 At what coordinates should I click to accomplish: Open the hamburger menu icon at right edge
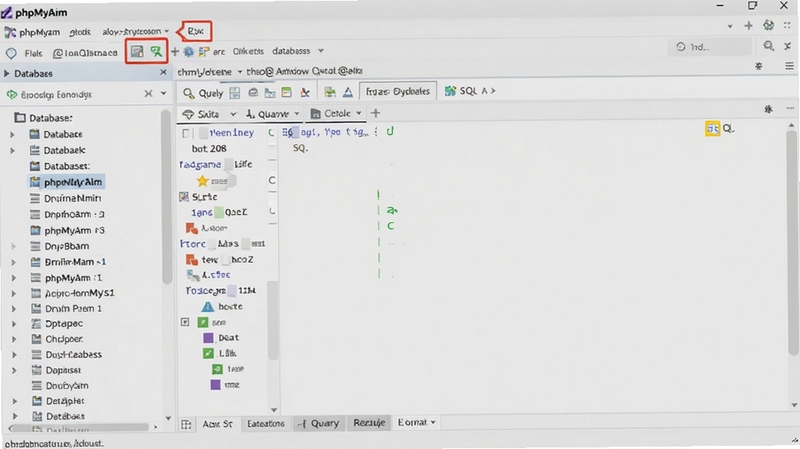(789, 66)
